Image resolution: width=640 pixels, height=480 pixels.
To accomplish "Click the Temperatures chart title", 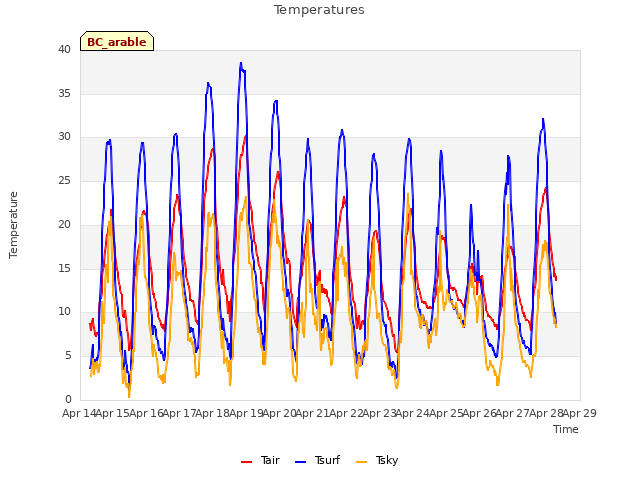I will tap(319, 10).
